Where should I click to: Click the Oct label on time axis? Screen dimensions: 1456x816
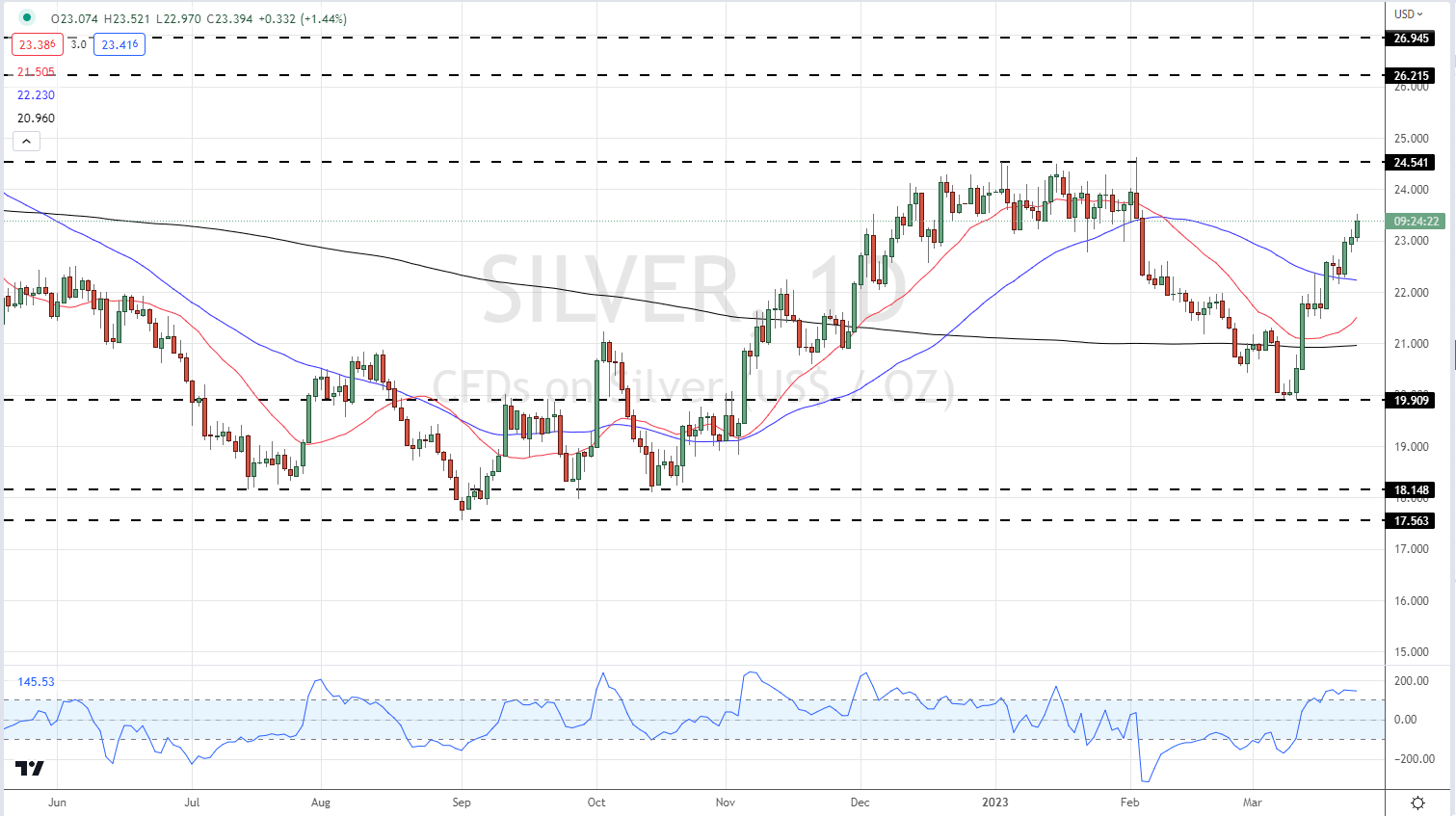[596, 803]
